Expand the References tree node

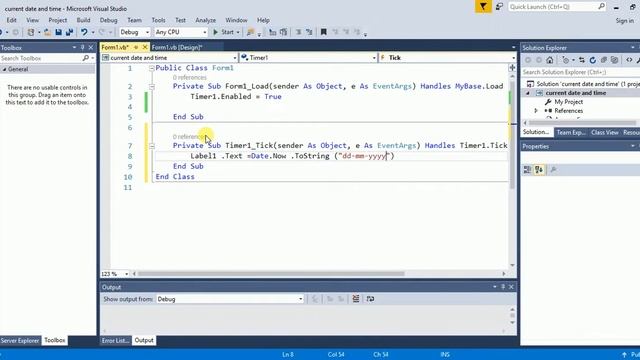click(x=536, y=111)
